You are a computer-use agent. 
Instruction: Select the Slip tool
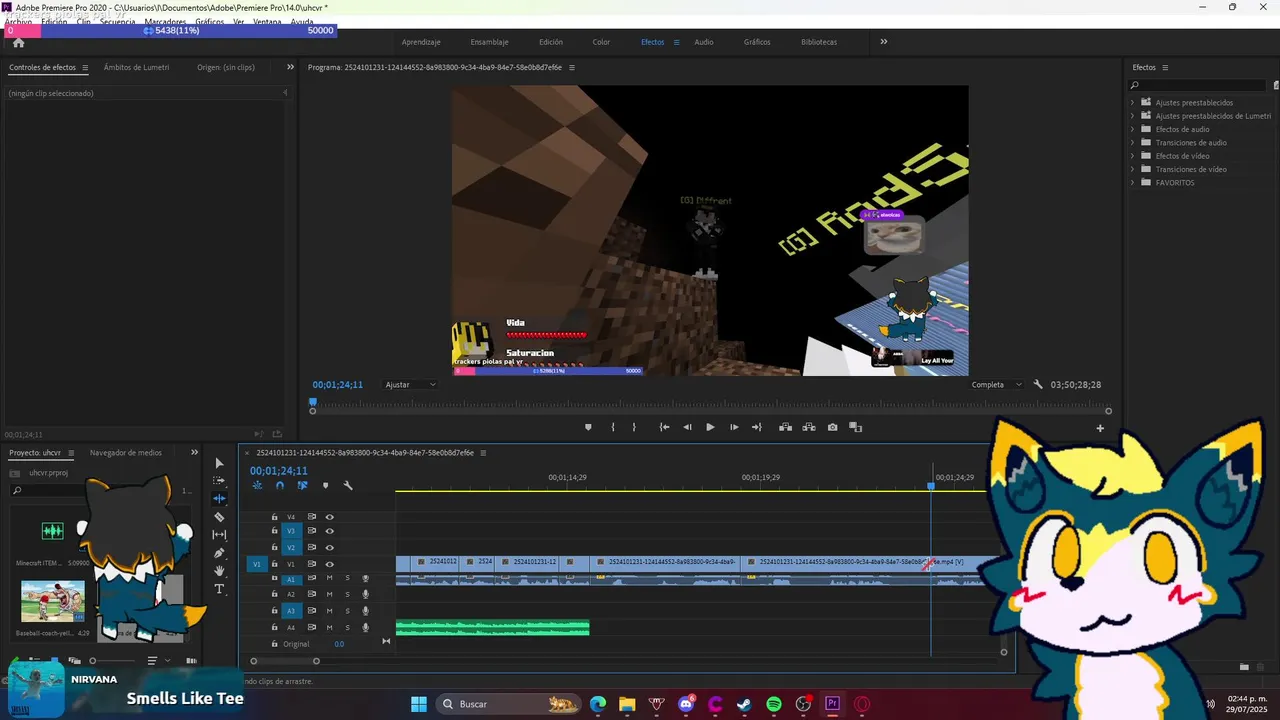[x=219, y=535]
